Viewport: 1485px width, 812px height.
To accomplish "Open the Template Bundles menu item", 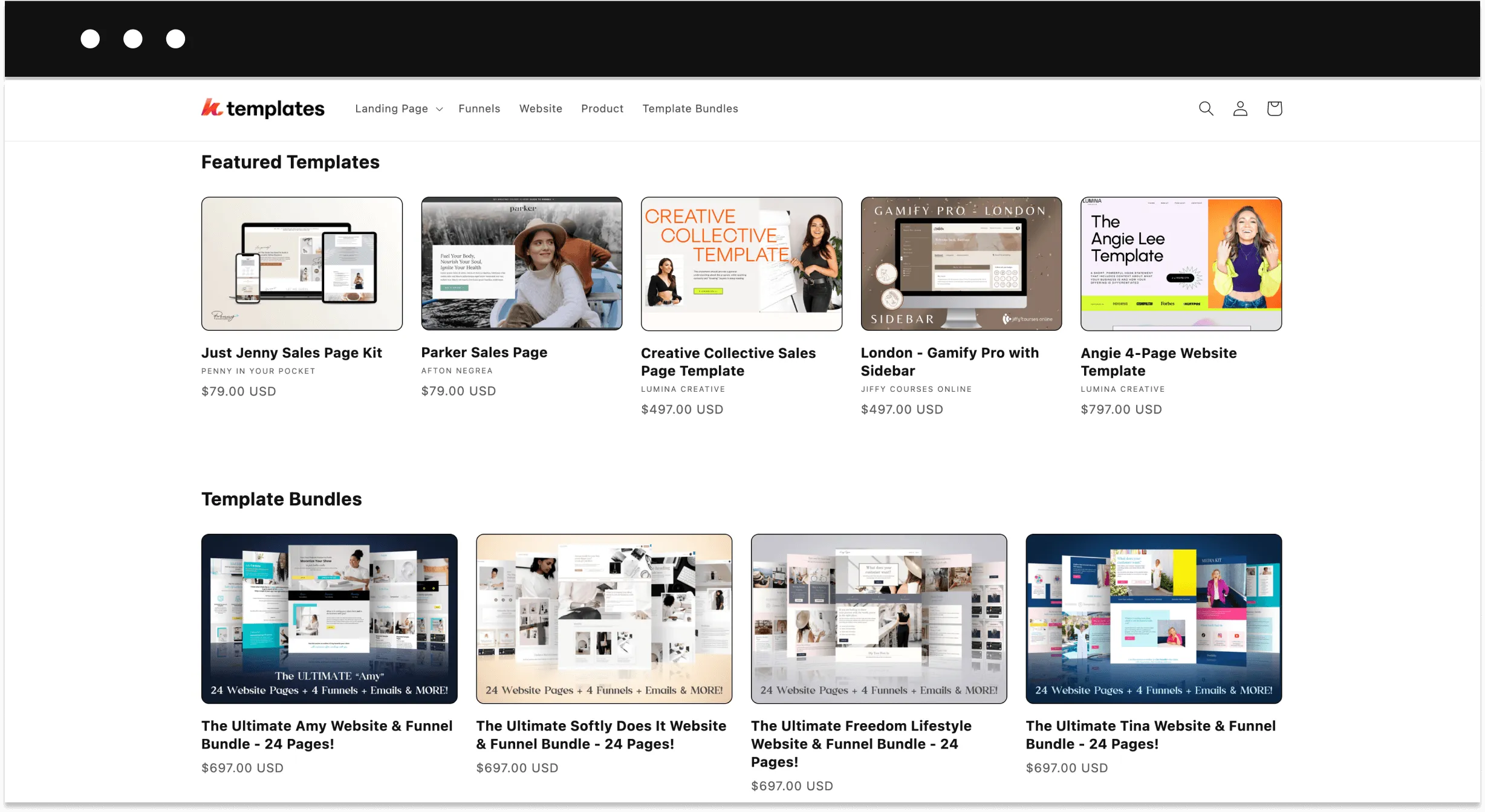I will click(690, 109).
